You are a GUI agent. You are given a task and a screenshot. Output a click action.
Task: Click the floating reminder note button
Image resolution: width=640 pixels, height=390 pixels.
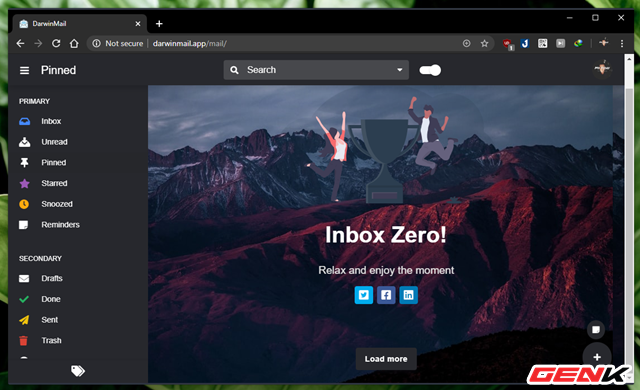[x=596, y=329]
